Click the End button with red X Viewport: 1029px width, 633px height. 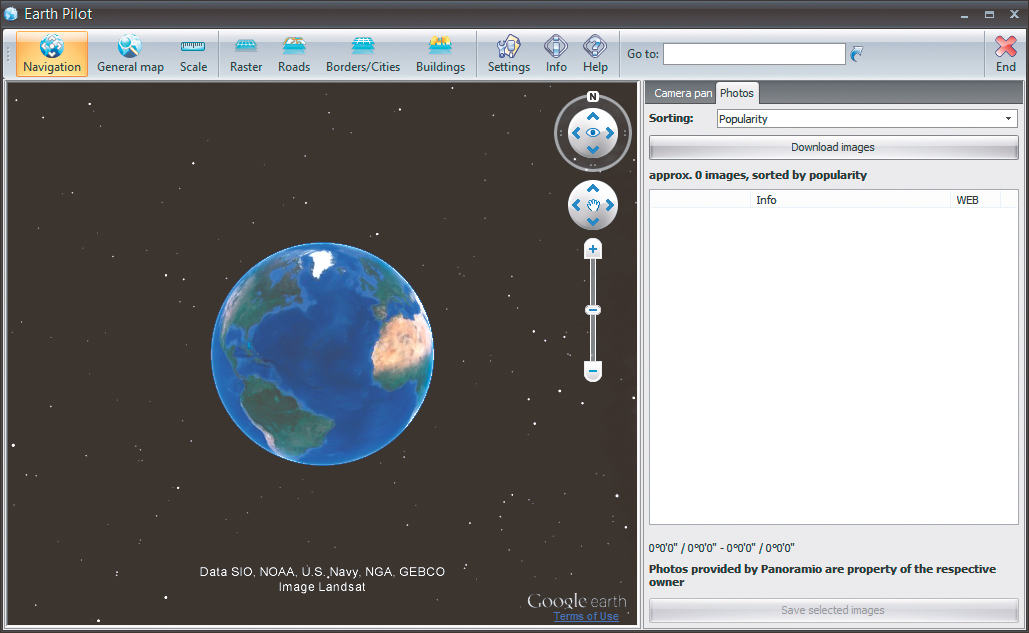1005,54
